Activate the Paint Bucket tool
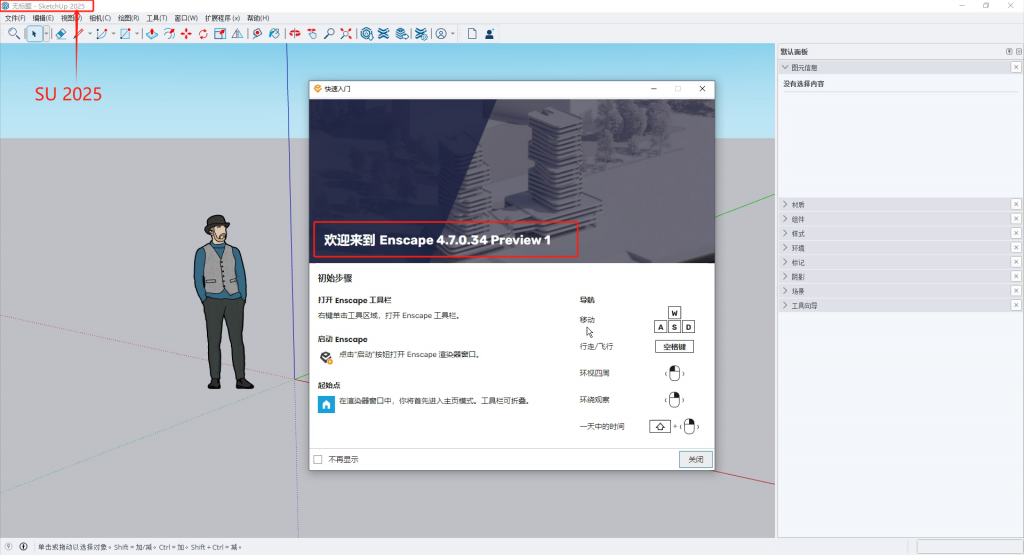Image resolution: width=1024 pixels, height=555 pixels. [x=274, y=33]
